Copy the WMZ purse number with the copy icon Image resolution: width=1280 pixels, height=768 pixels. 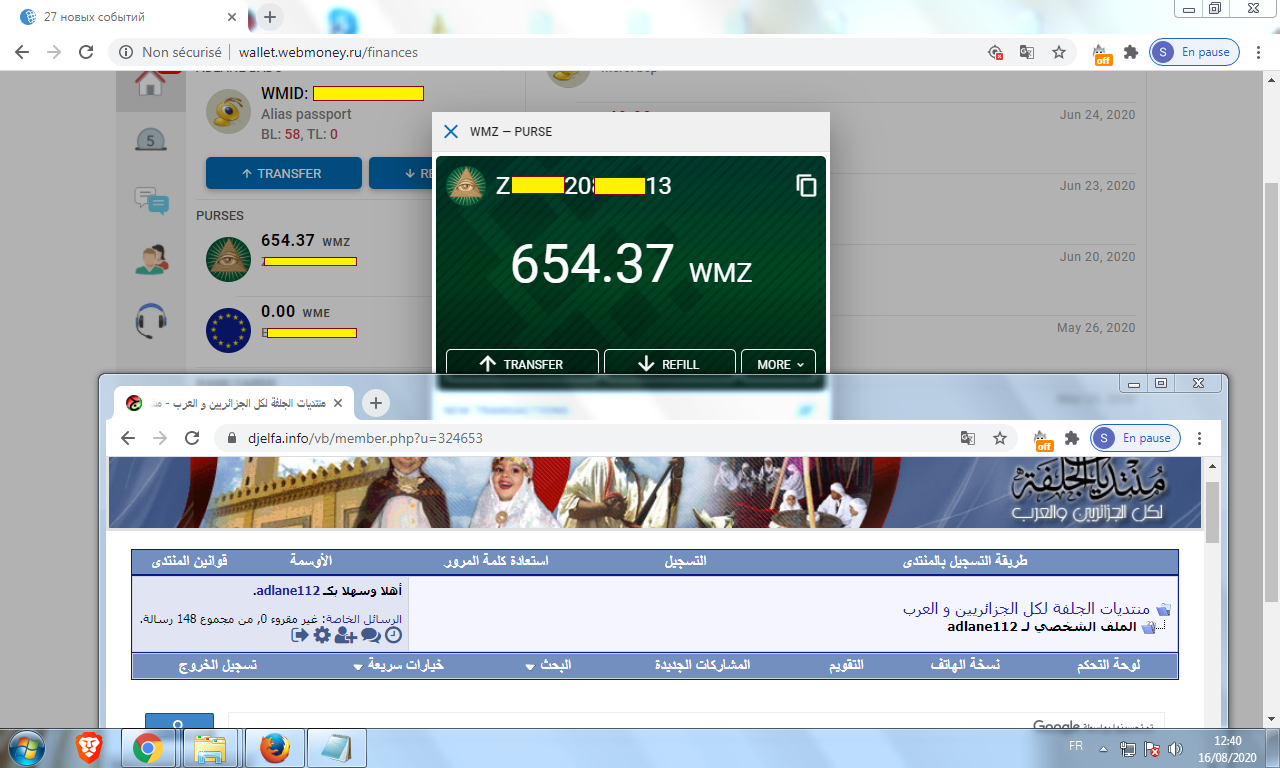tap(806, 186)
